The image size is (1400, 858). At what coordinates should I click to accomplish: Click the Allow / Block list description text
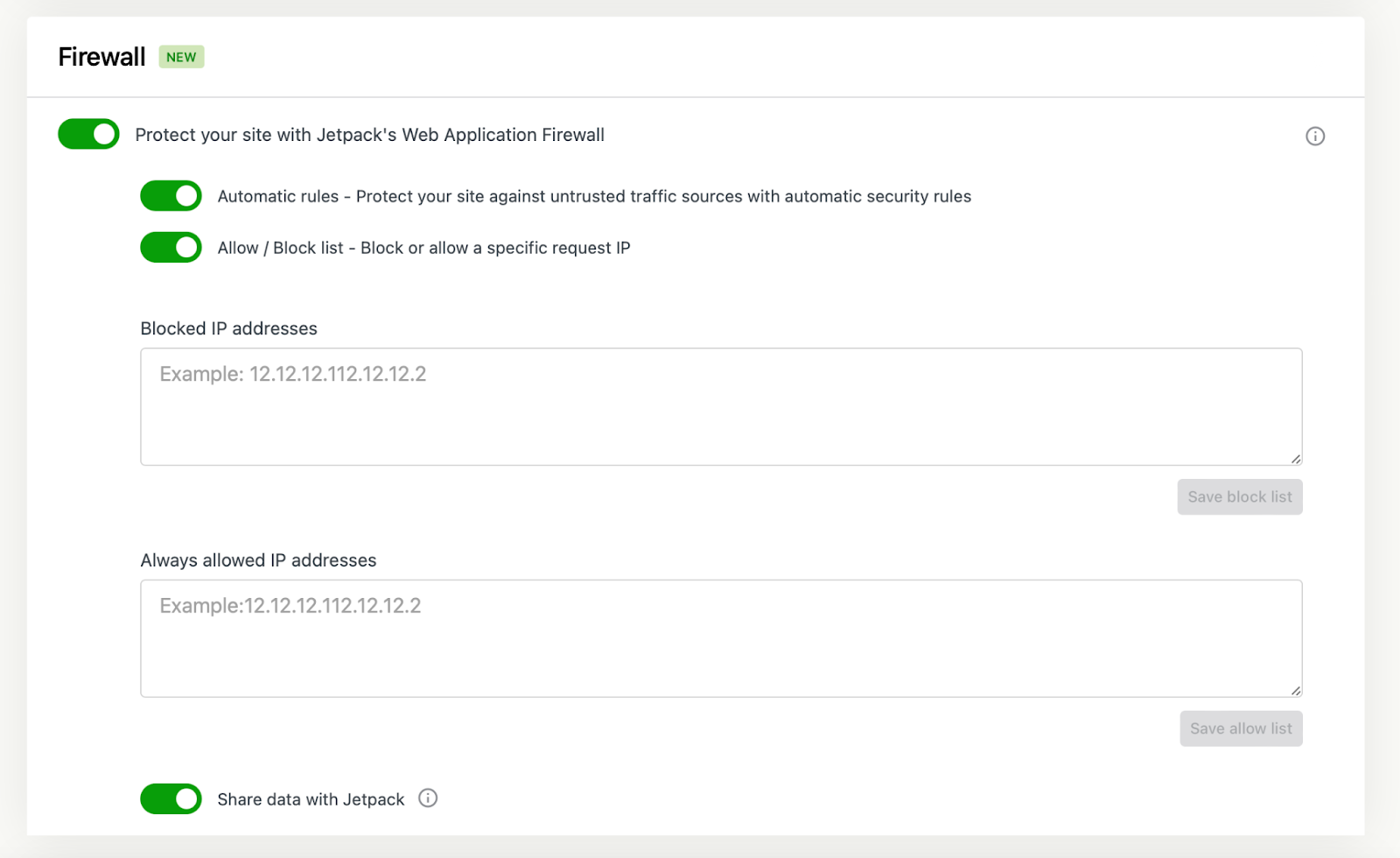coord(423,247)
